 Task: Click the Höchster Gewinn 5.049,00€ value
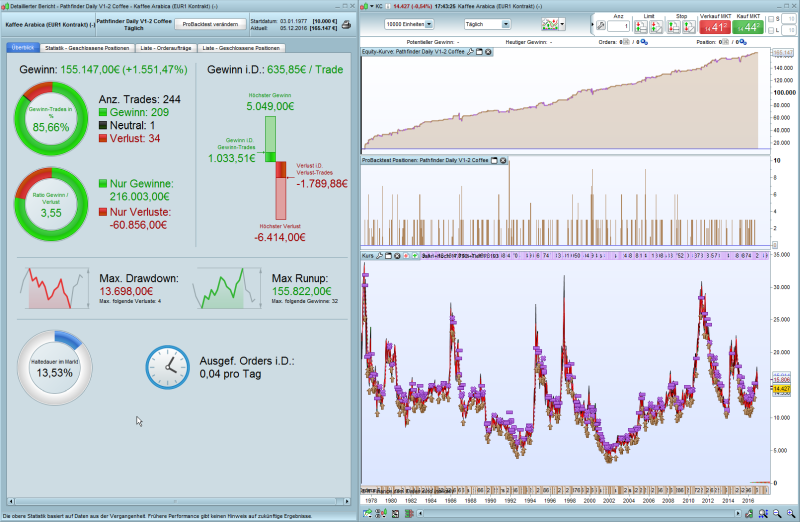coord(270,106)
